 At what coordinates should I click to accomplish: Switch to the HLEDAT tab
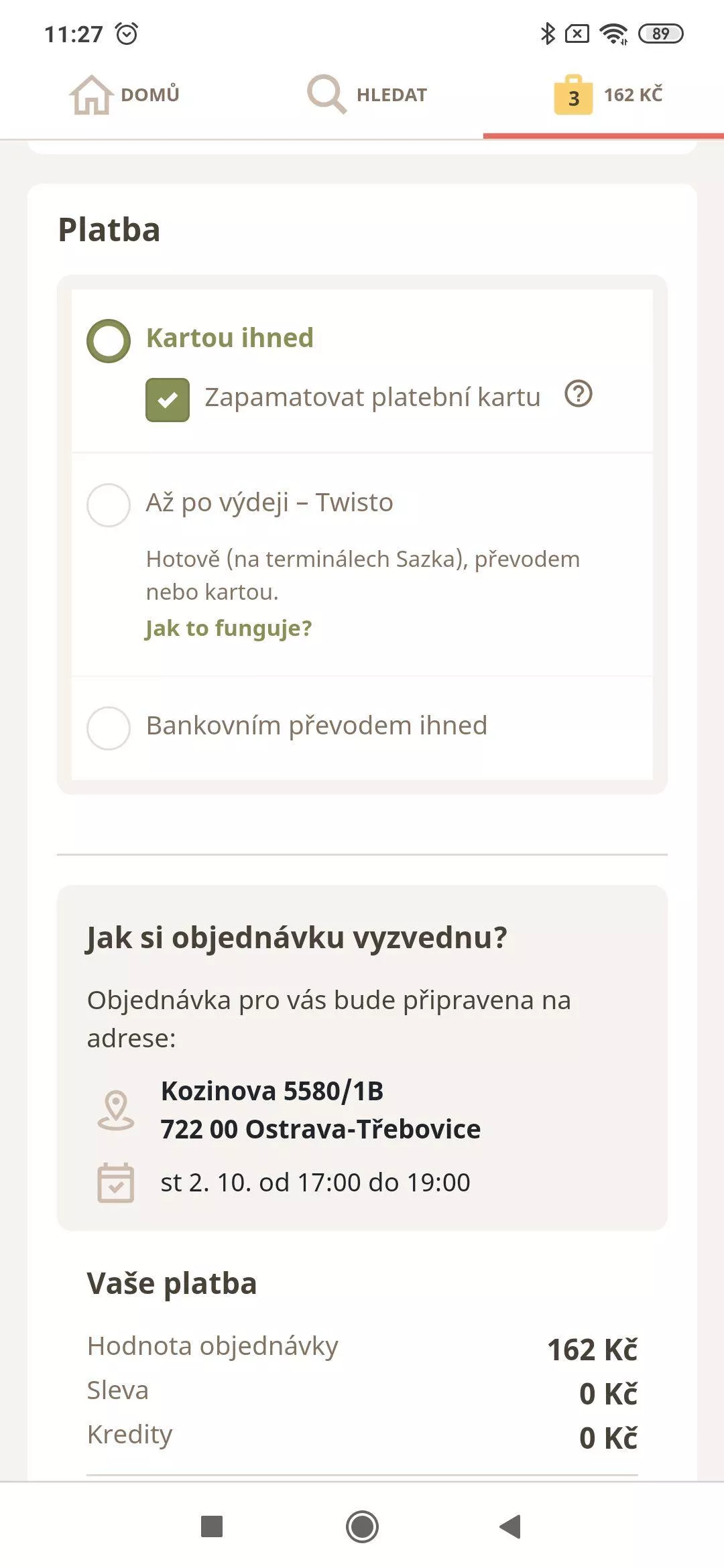point(367,94)
